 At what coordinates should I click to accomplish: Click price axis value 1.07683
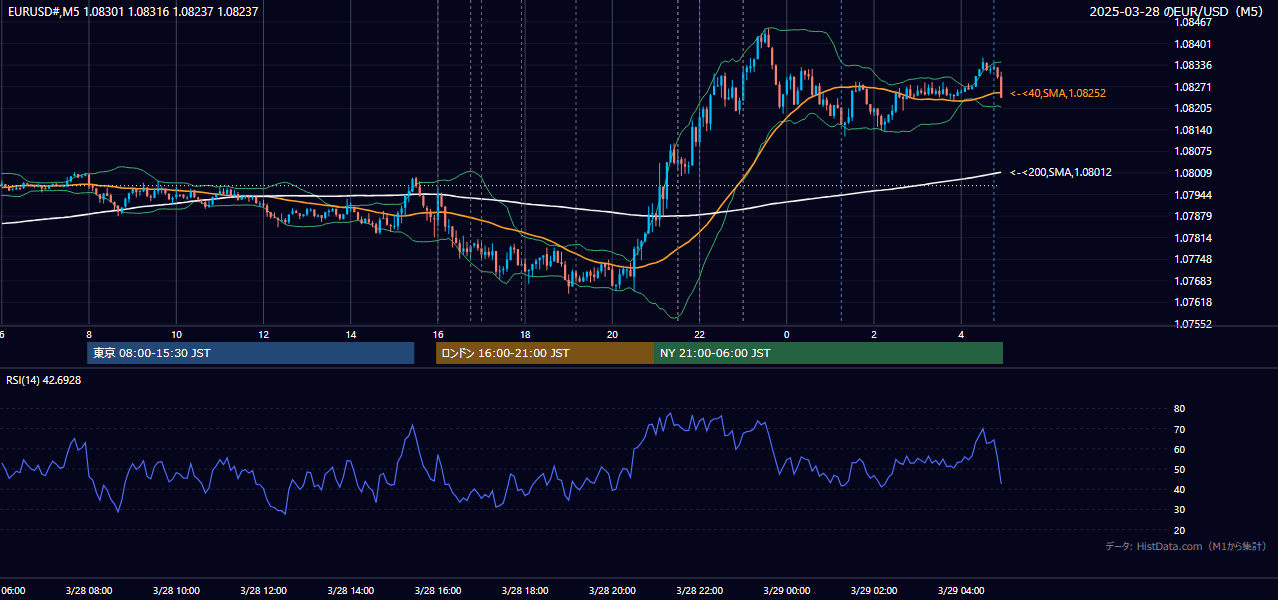tap(1194, 281)
